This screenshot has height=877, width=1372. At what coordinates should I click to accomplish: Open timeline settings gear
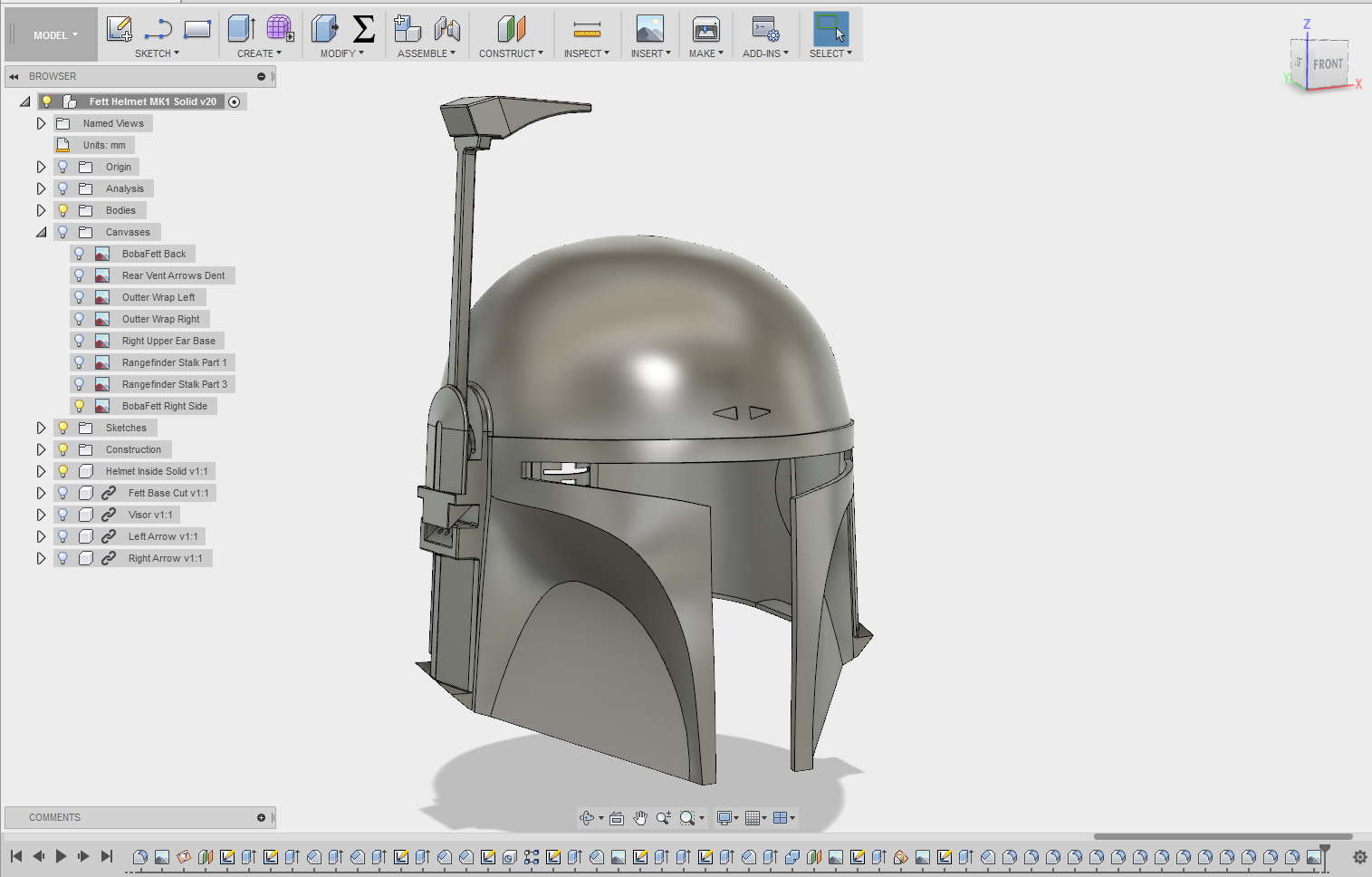click(1359, 857)
